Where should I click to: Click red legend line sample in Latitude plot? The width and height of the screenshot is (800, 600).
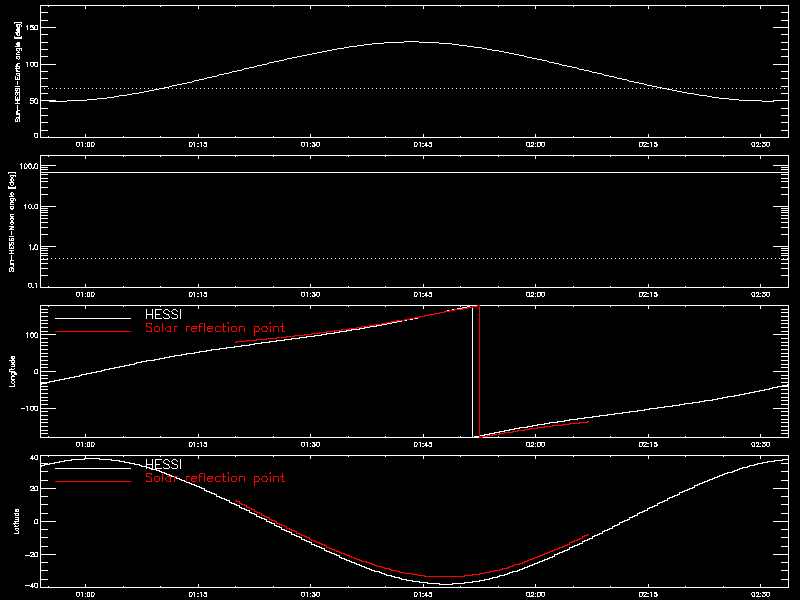tap(93, 482)
